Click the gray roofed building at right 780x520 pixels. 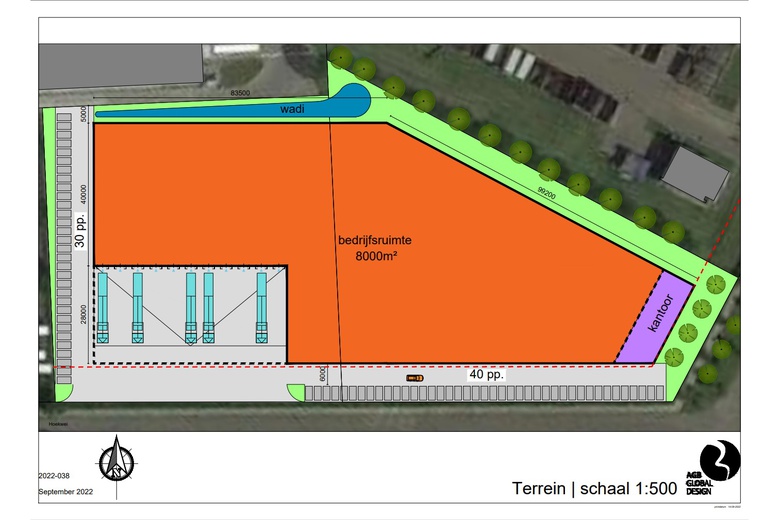(x=696, y=173)
